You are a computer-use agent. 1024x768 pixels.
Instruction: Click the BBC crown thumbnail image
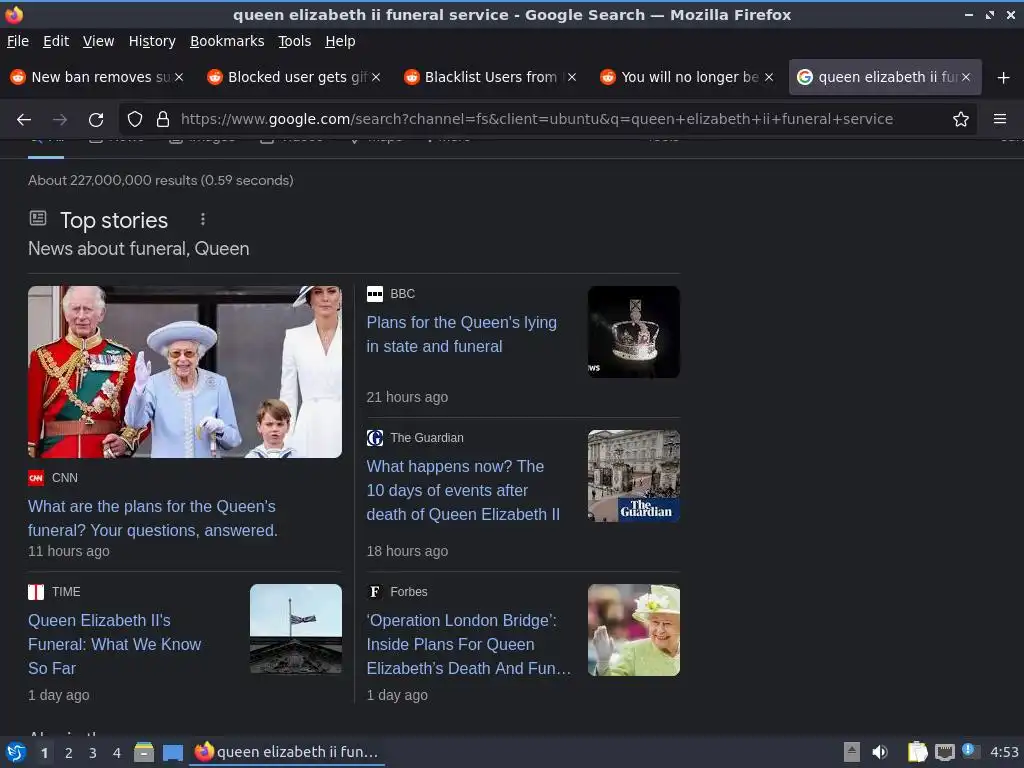click(x=633, y=332)
